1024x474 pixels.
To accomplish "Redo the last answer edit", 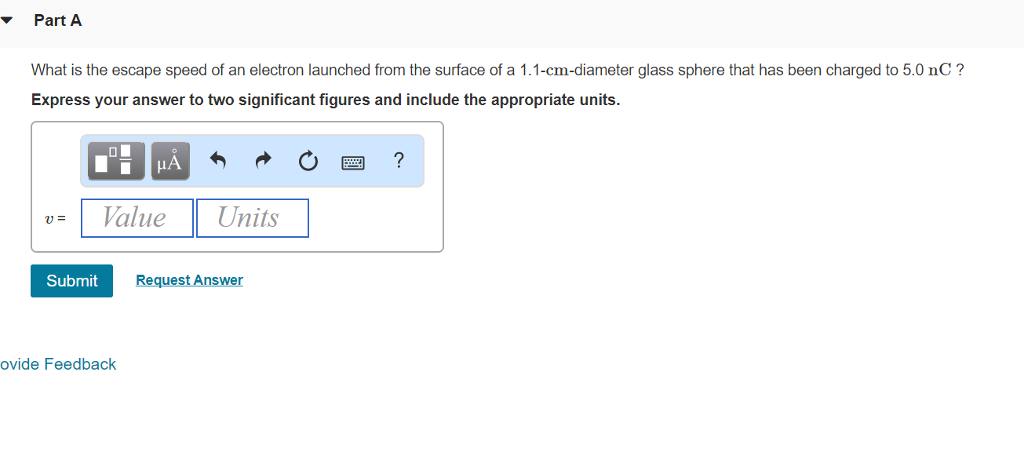I will click(x=264, y=160).
